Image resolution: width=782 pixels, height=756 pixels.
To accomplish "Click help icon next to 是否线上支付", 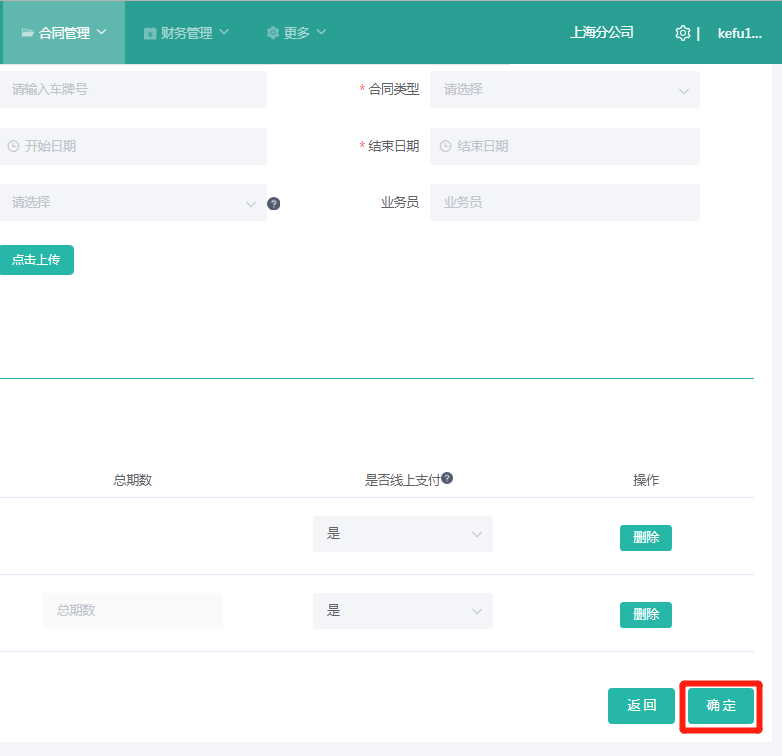I will pos(447,478).
